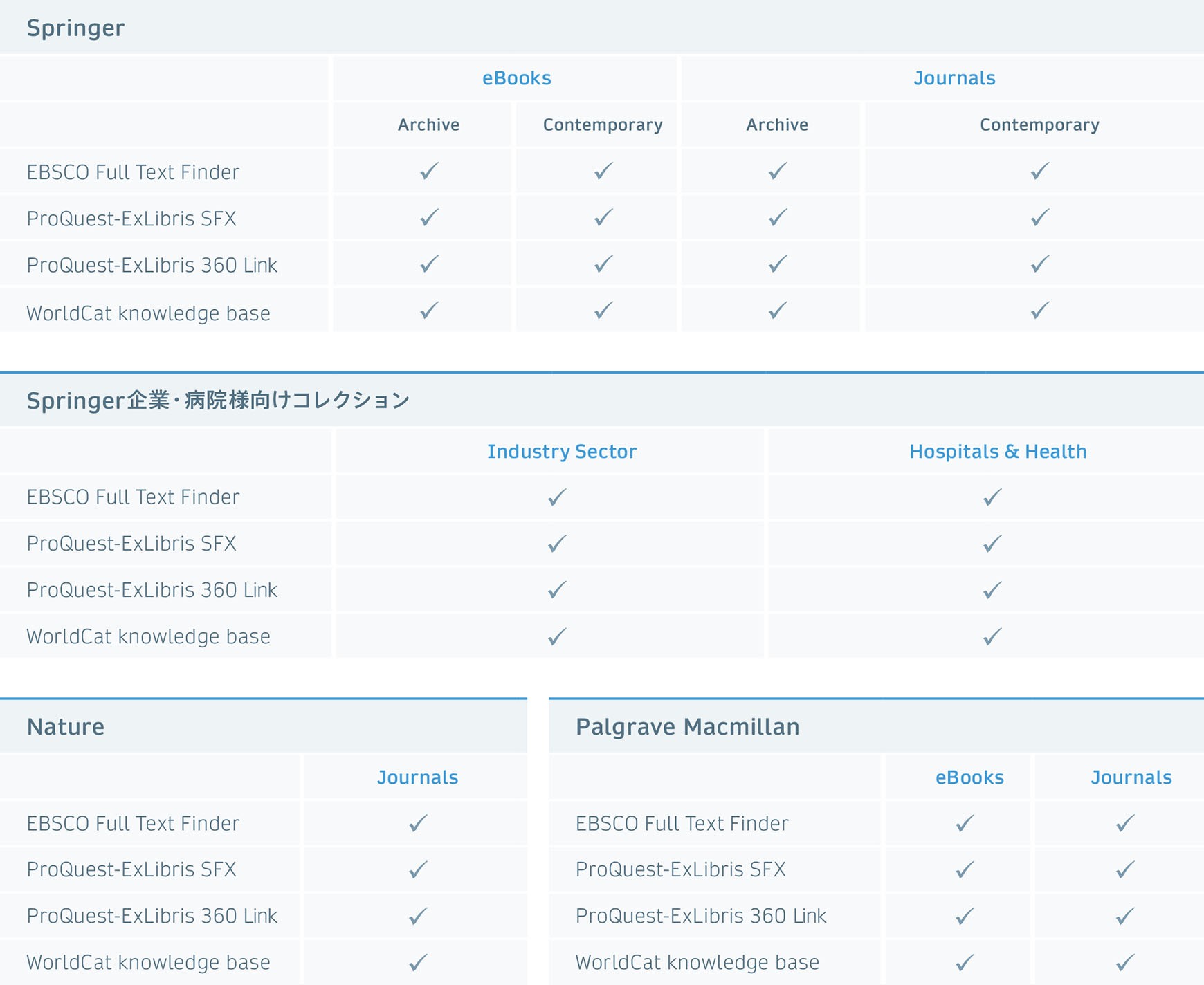Click the Palgrave eBooks column header
The width and height of the screenshot is (1204, 985).
point(969,777)
